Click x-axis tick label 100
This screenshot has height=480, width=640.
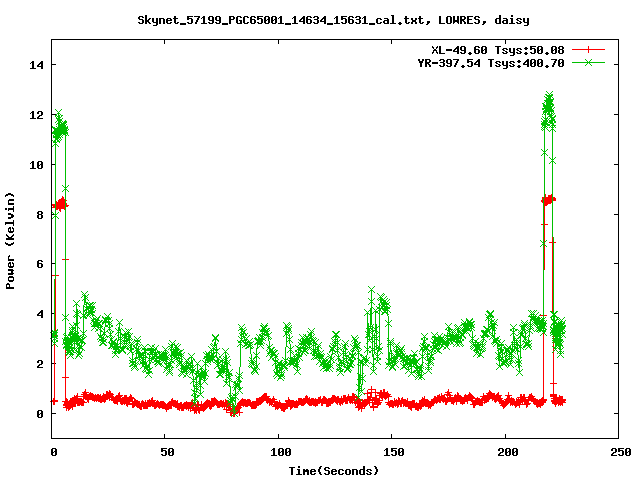(x=281, y=452)
